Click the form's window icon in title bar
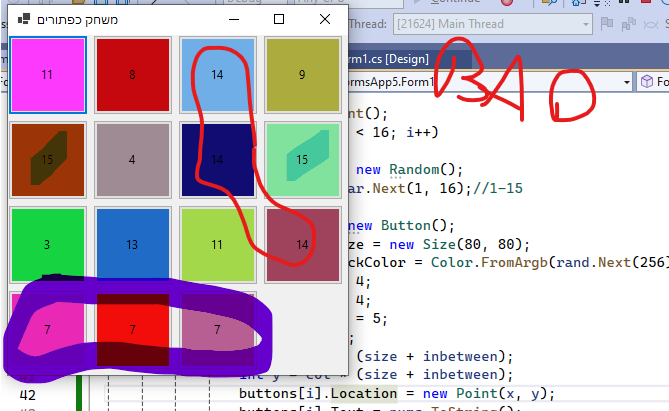 coord(24,19)
